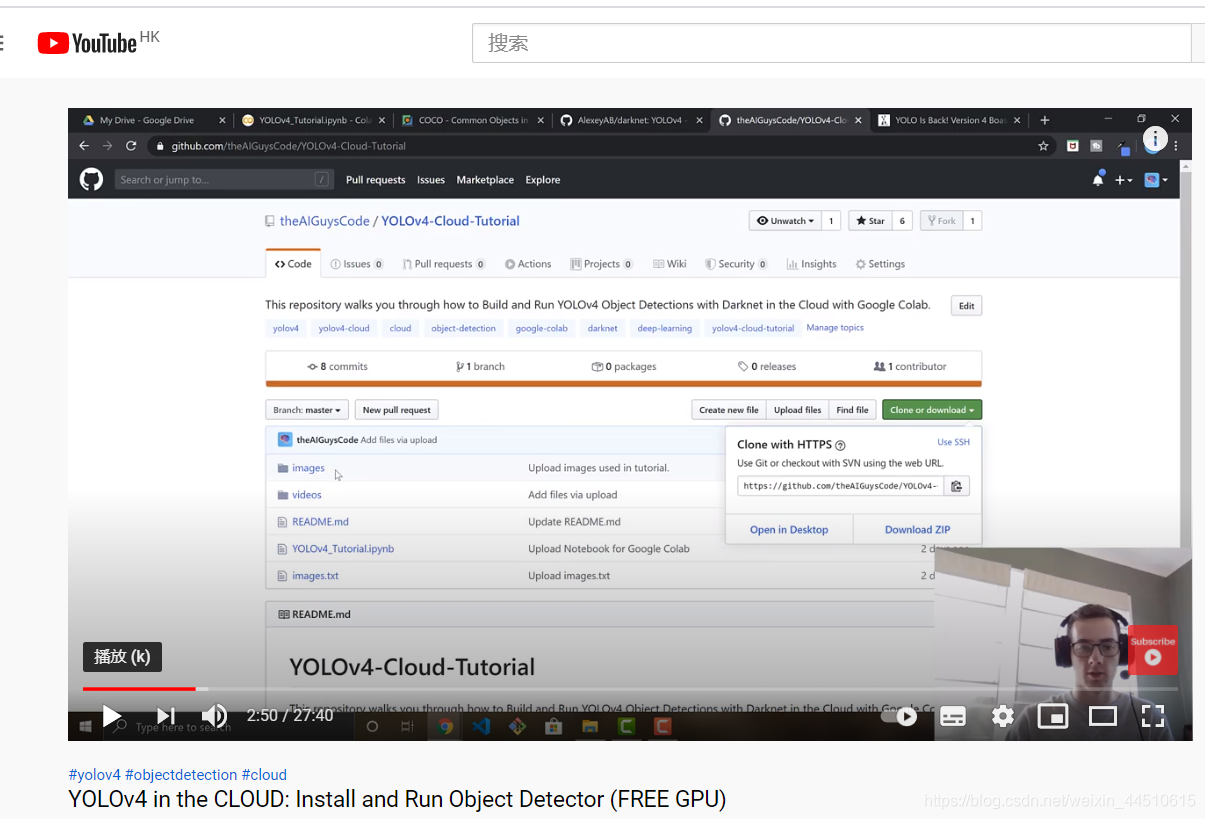Click the github.com address bar
1205x819 pixels.
[600, 146]
